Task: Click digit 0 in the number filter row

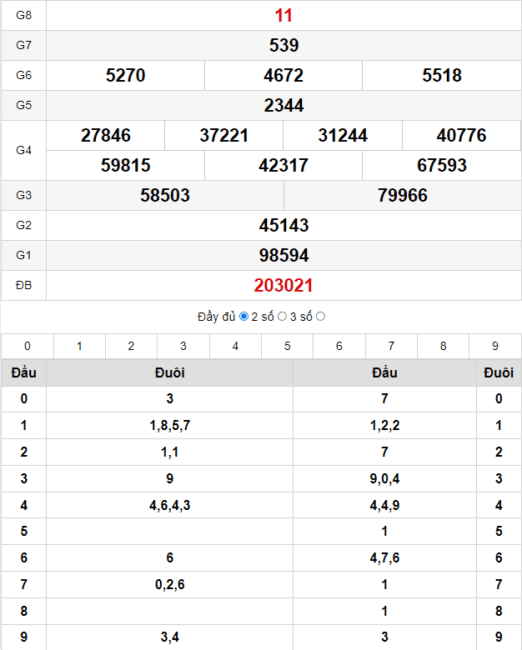Action: pos(27,346)
